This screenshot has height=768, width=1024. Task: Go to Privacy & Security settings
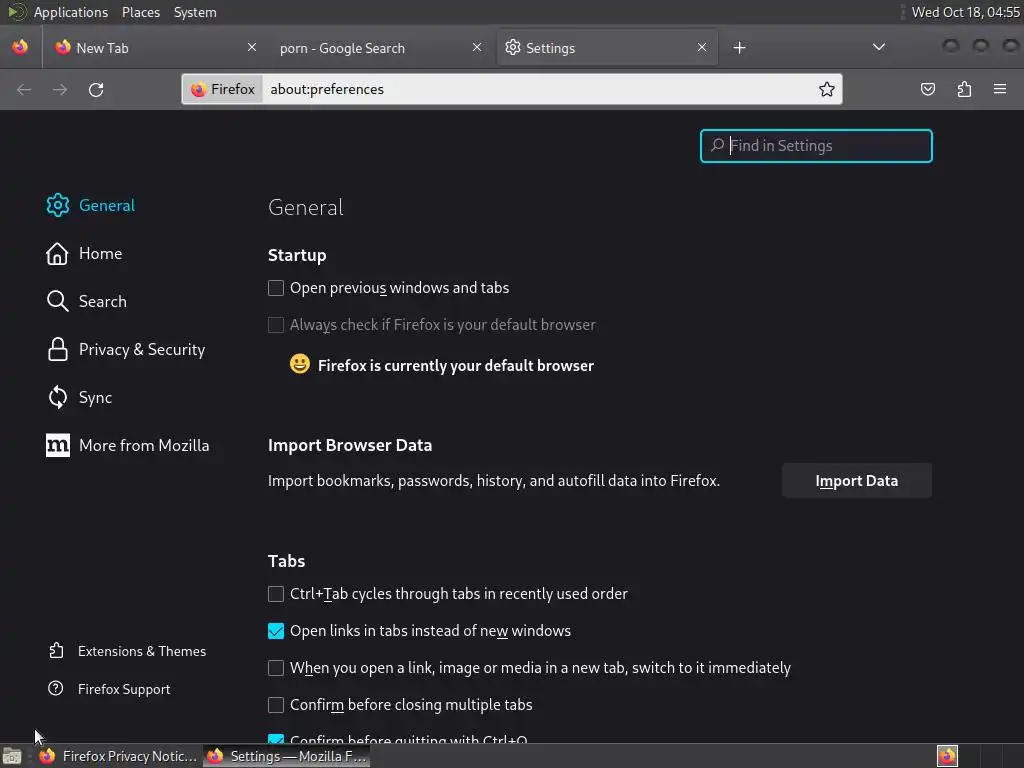pyautogui.click(x=141, y=350)
